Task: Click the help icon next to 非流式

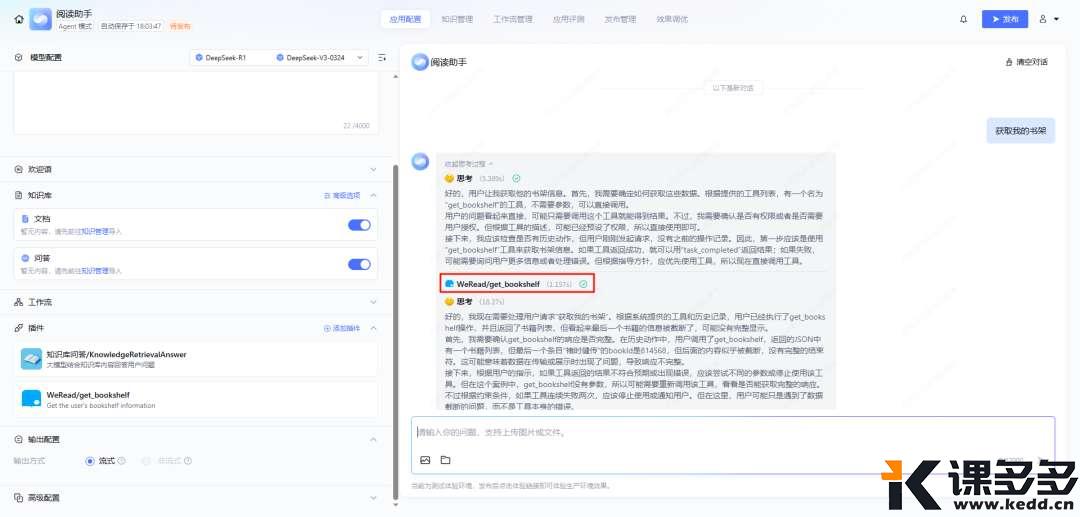Action: tap(187, 461)
